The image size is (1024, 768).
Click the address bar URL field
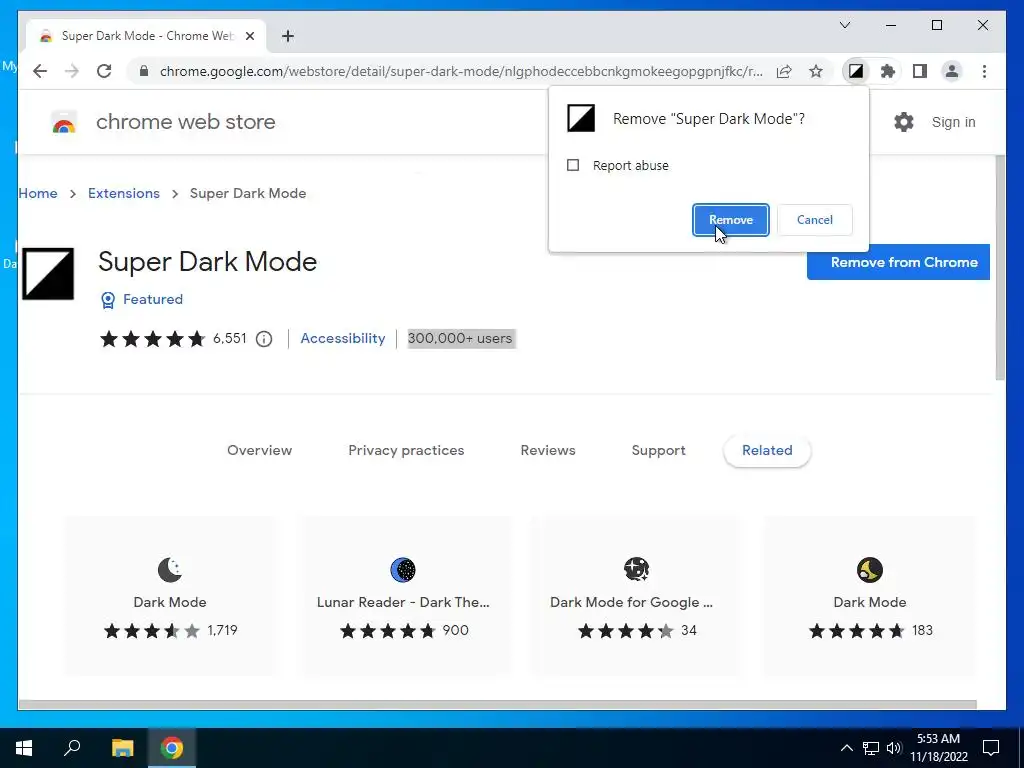click(x=461, y=71)
